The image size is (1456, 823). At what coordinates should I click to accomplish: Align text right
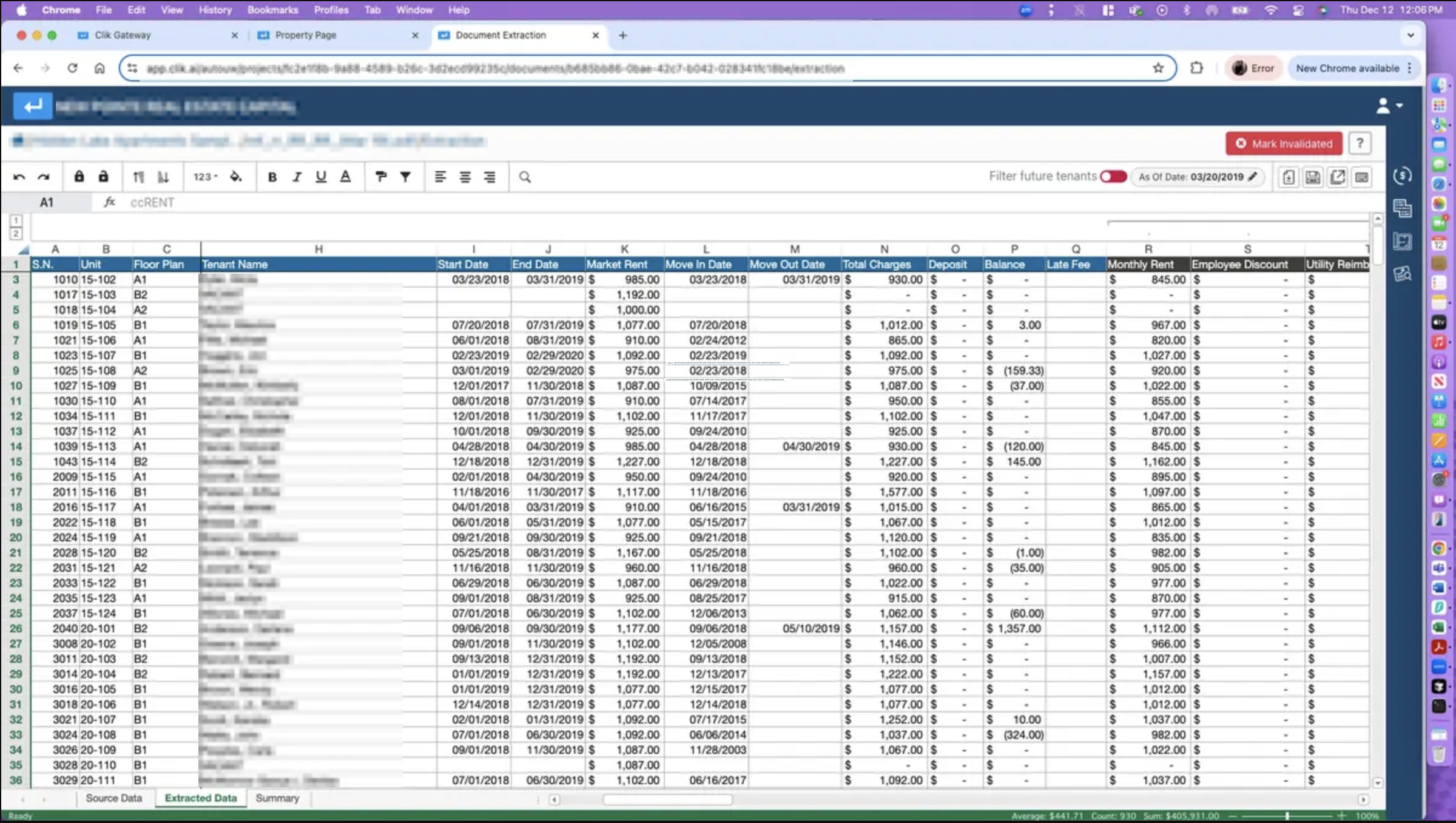click(x=489, y=177)
